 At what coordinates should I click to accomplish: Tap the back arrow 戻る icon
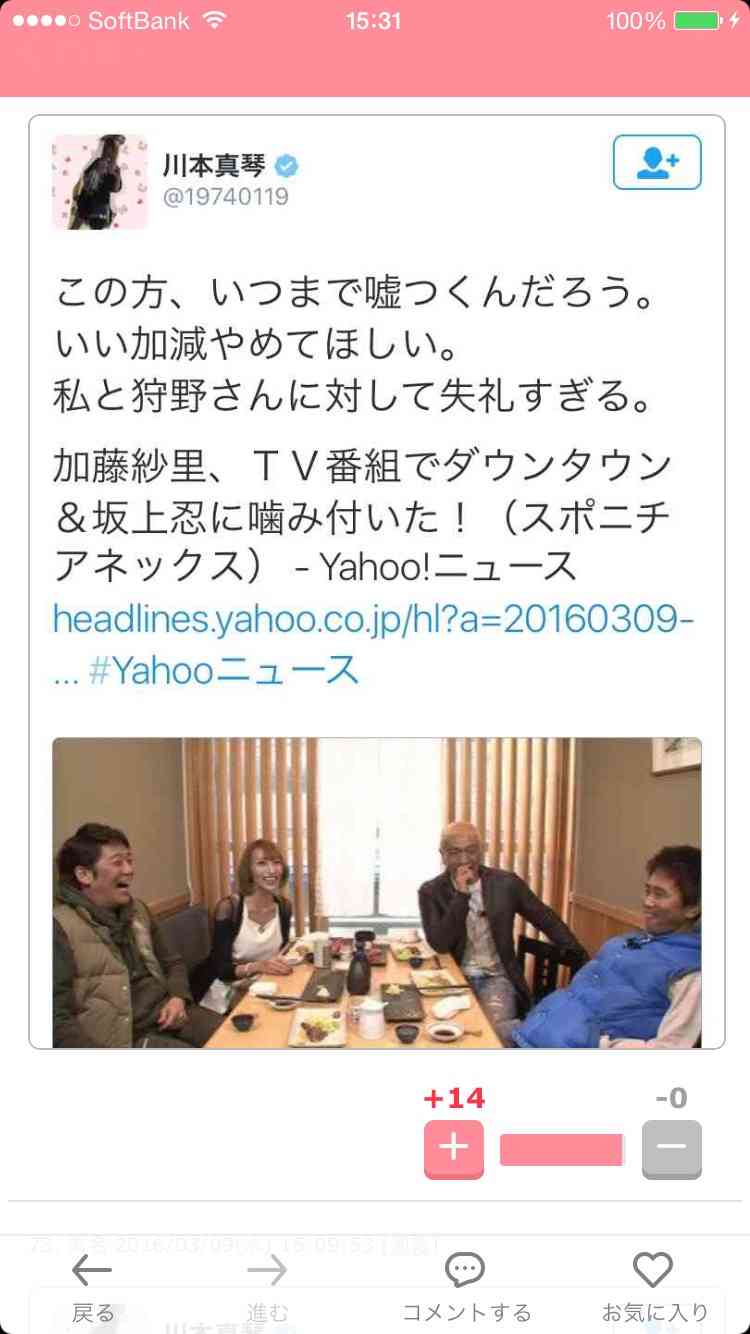pyautogui.click(x=93, y=1271)
